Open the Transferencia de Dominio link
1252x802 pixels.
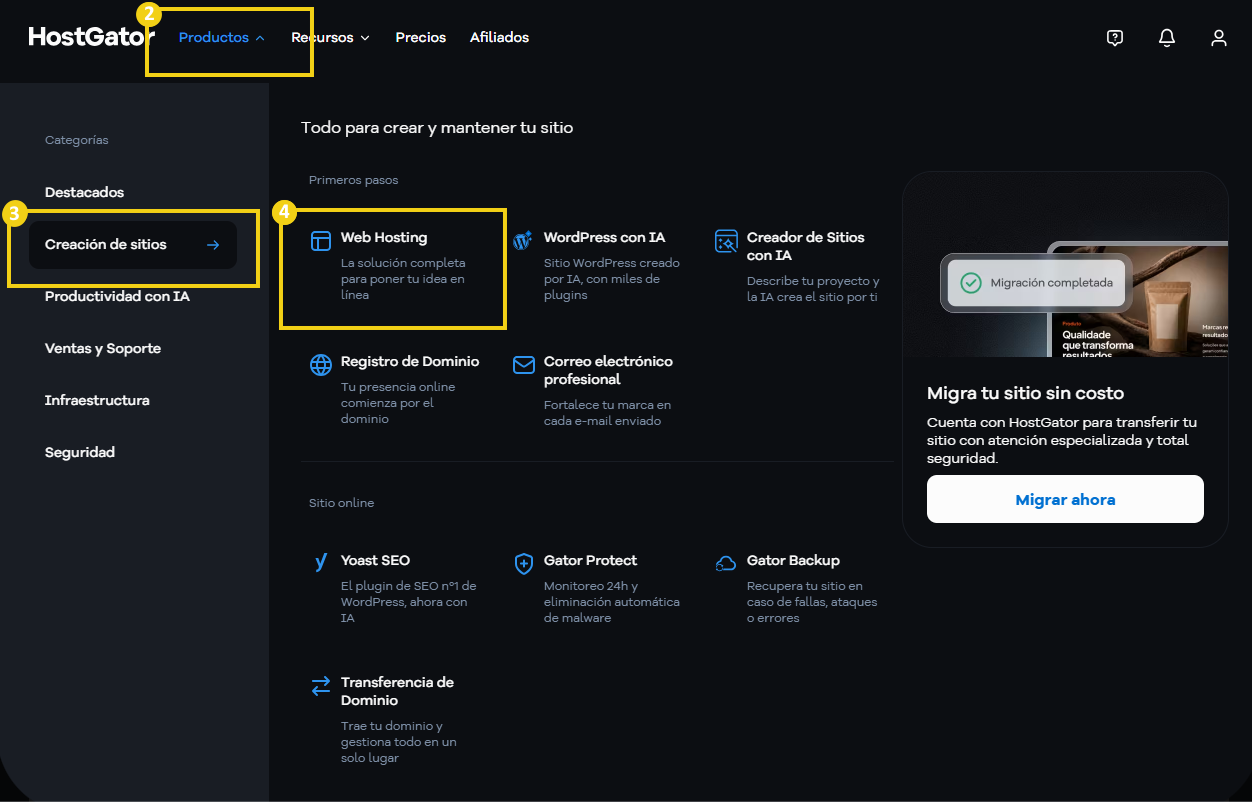tap(397, 691)
